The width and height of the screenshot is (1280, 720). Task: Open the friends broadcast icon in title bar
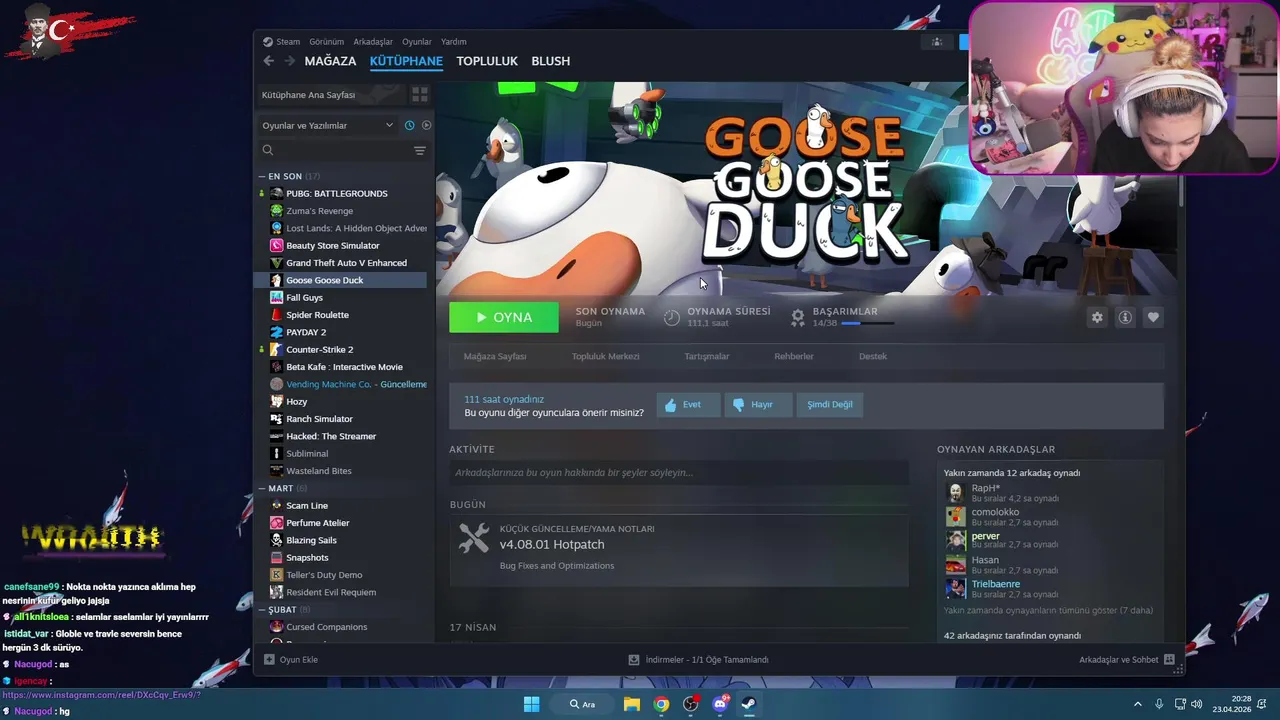[x=937, y=42]
